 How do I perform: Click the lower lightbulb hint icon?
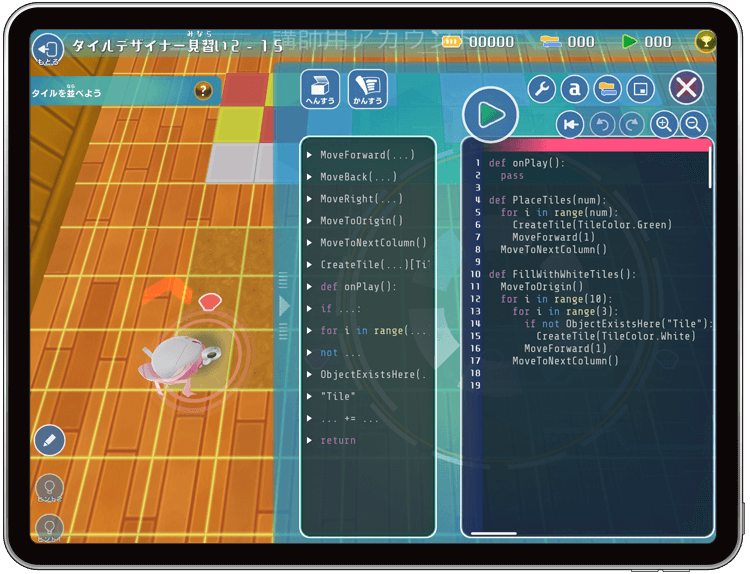(50, 528)
